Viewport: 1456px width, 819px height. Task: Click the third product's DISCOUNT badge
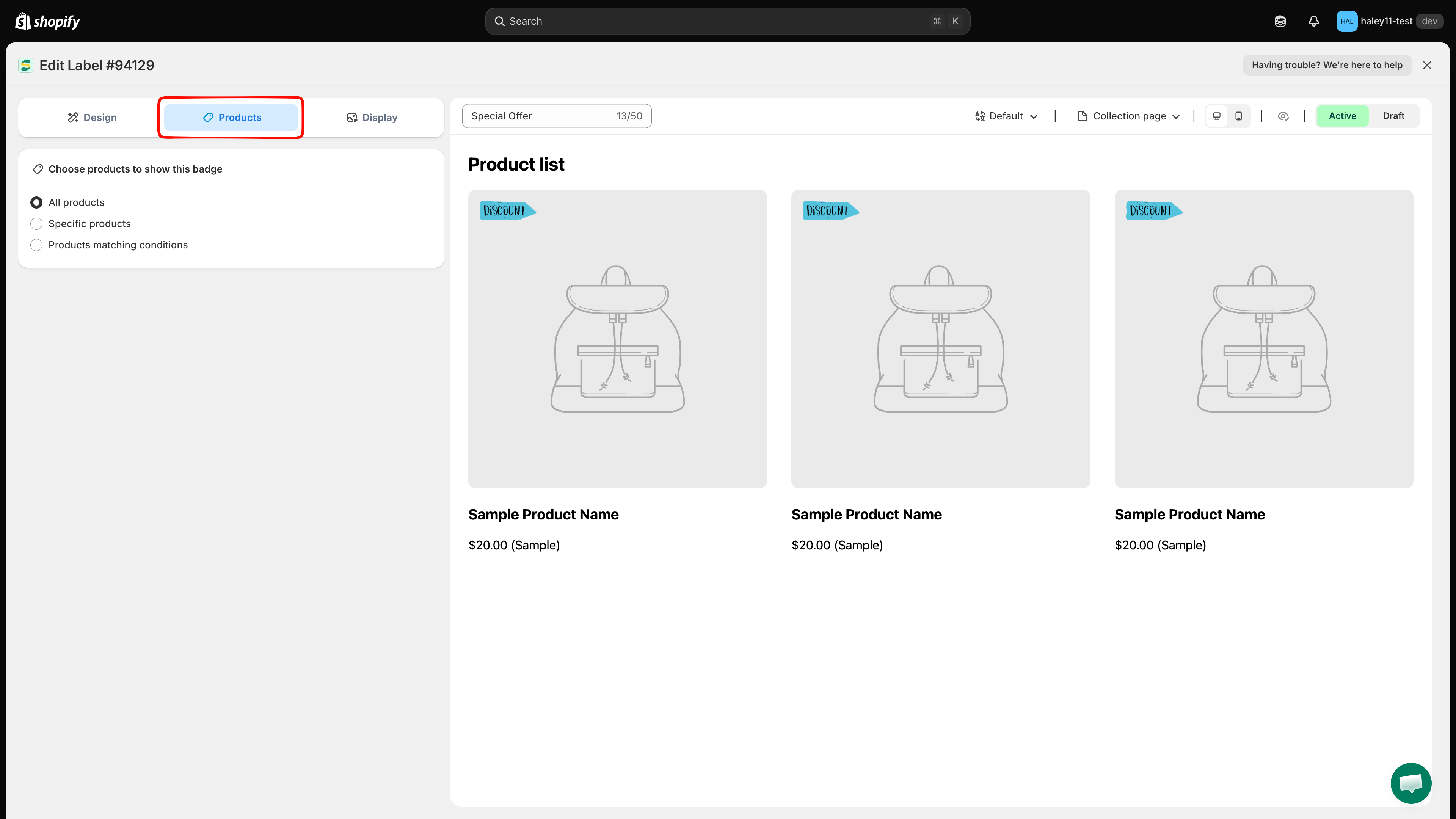tap(1154, 210)
